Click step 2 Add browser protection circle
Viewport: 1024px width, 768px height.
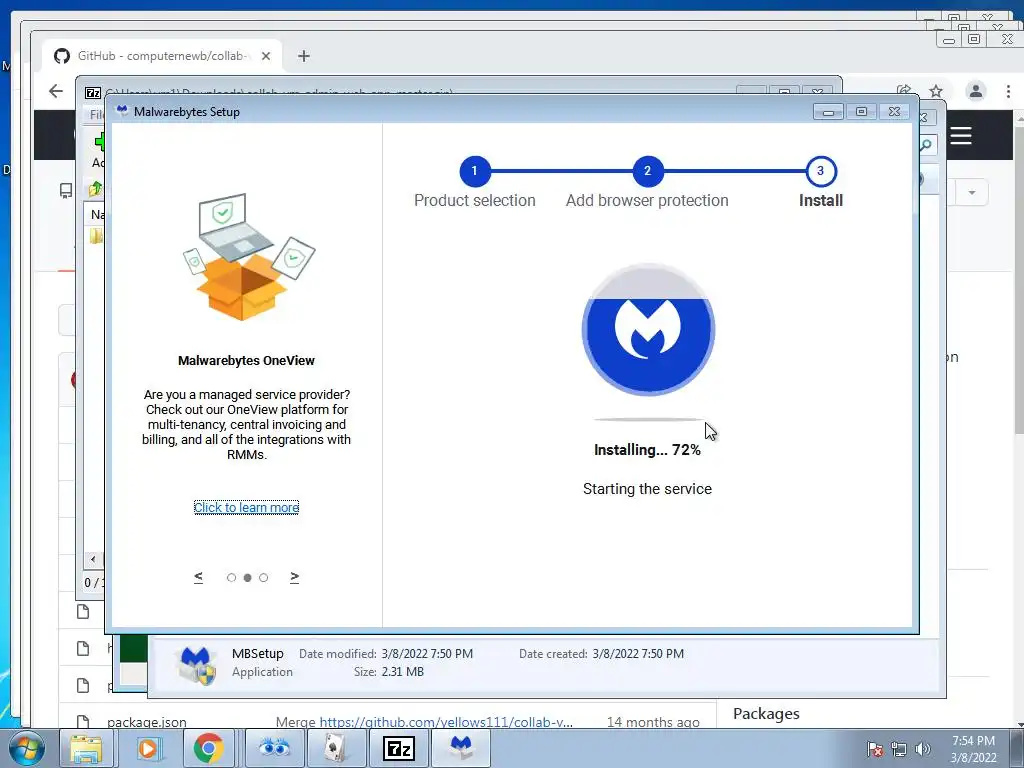click(647, 171)
